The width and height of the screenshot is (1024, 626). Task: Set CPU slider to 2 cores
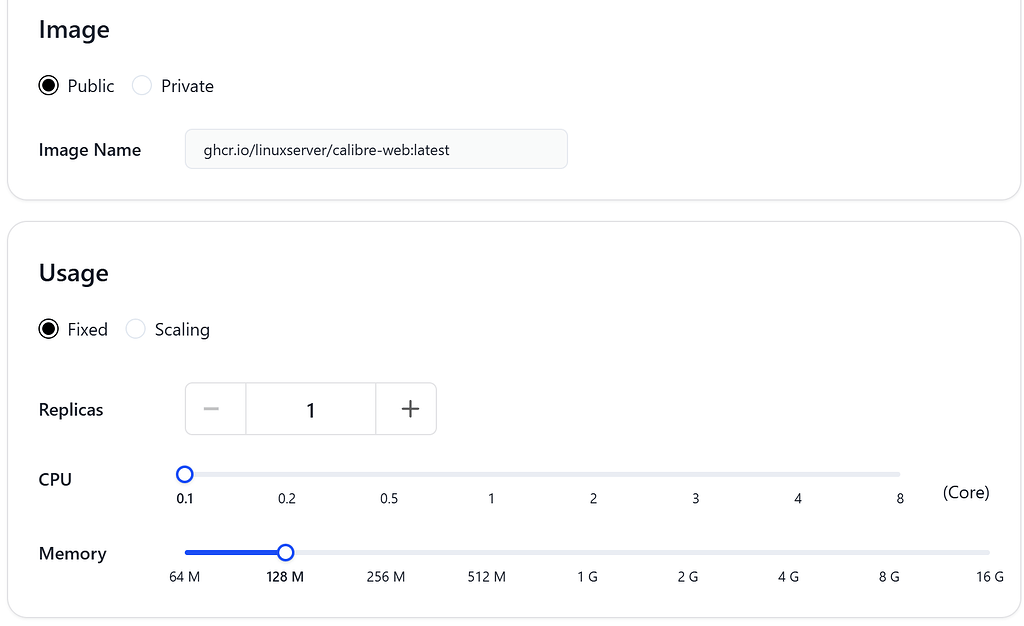point(594,475)
